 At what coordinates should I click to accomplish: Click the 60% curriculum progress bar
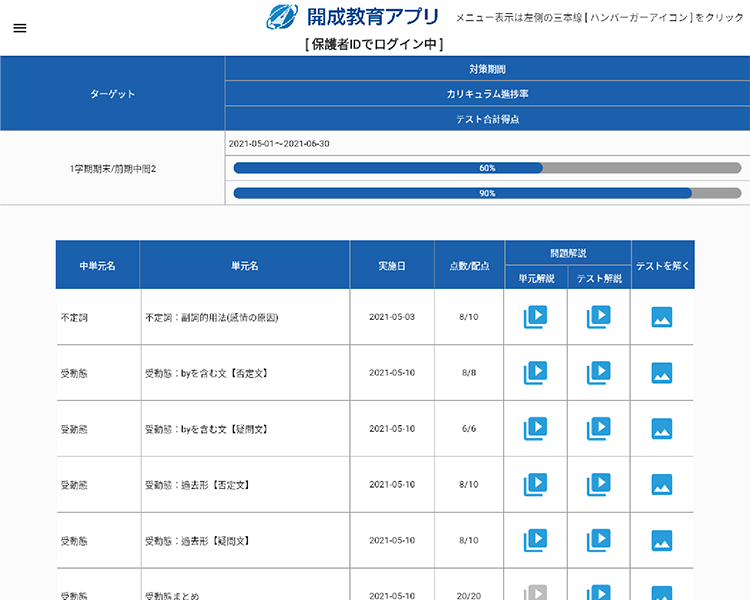point(487,168)
